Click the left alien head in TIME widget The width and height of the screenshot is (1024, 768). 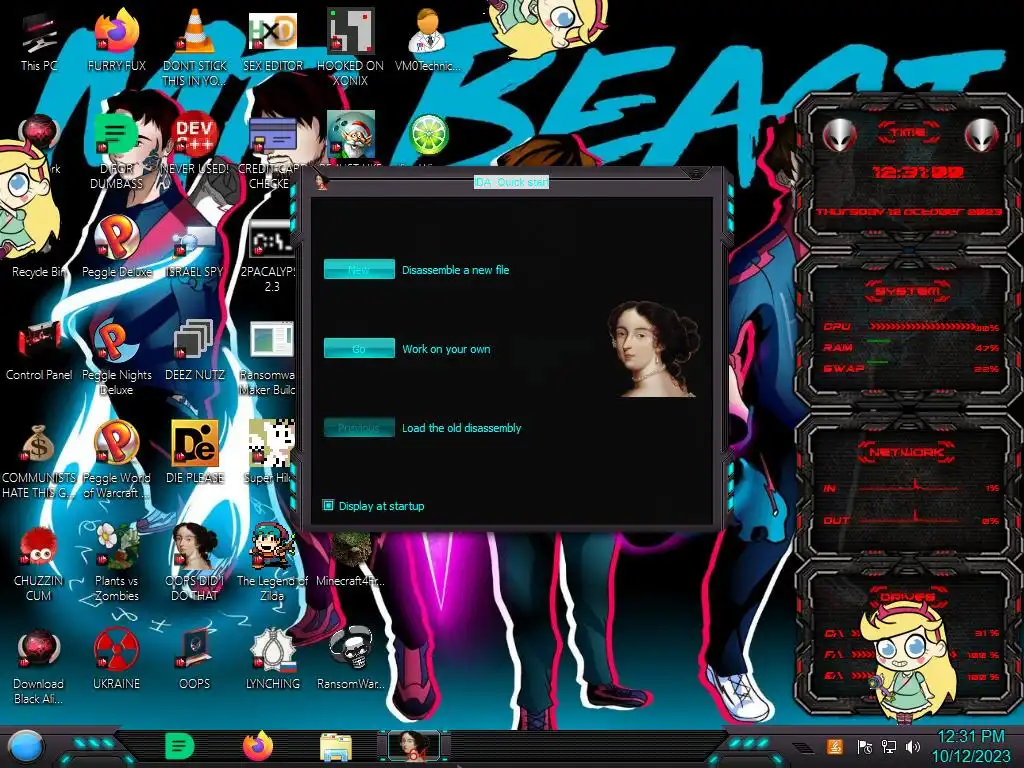click(x=840, y=135)
